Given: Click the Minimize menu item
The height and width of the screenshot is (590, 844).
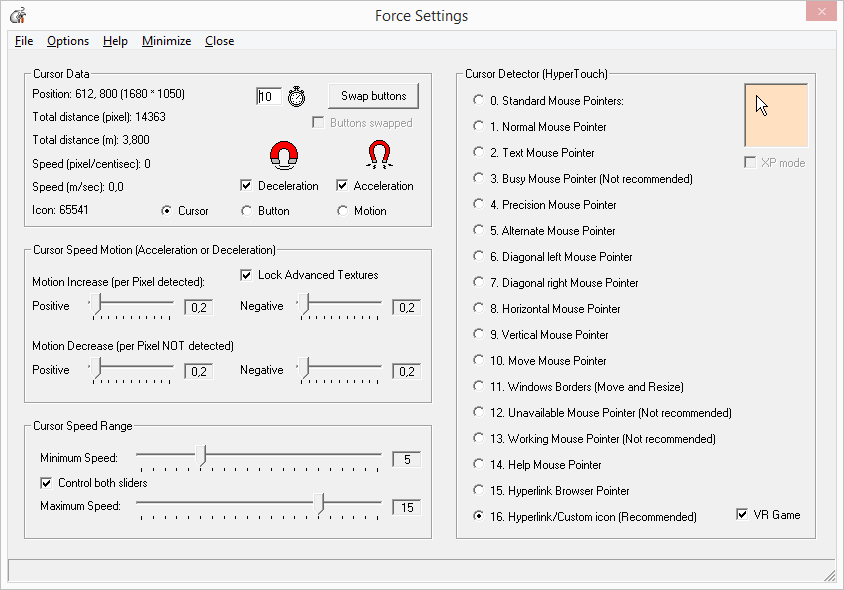Looking at the screenshot, I should [x=166, y=41].
